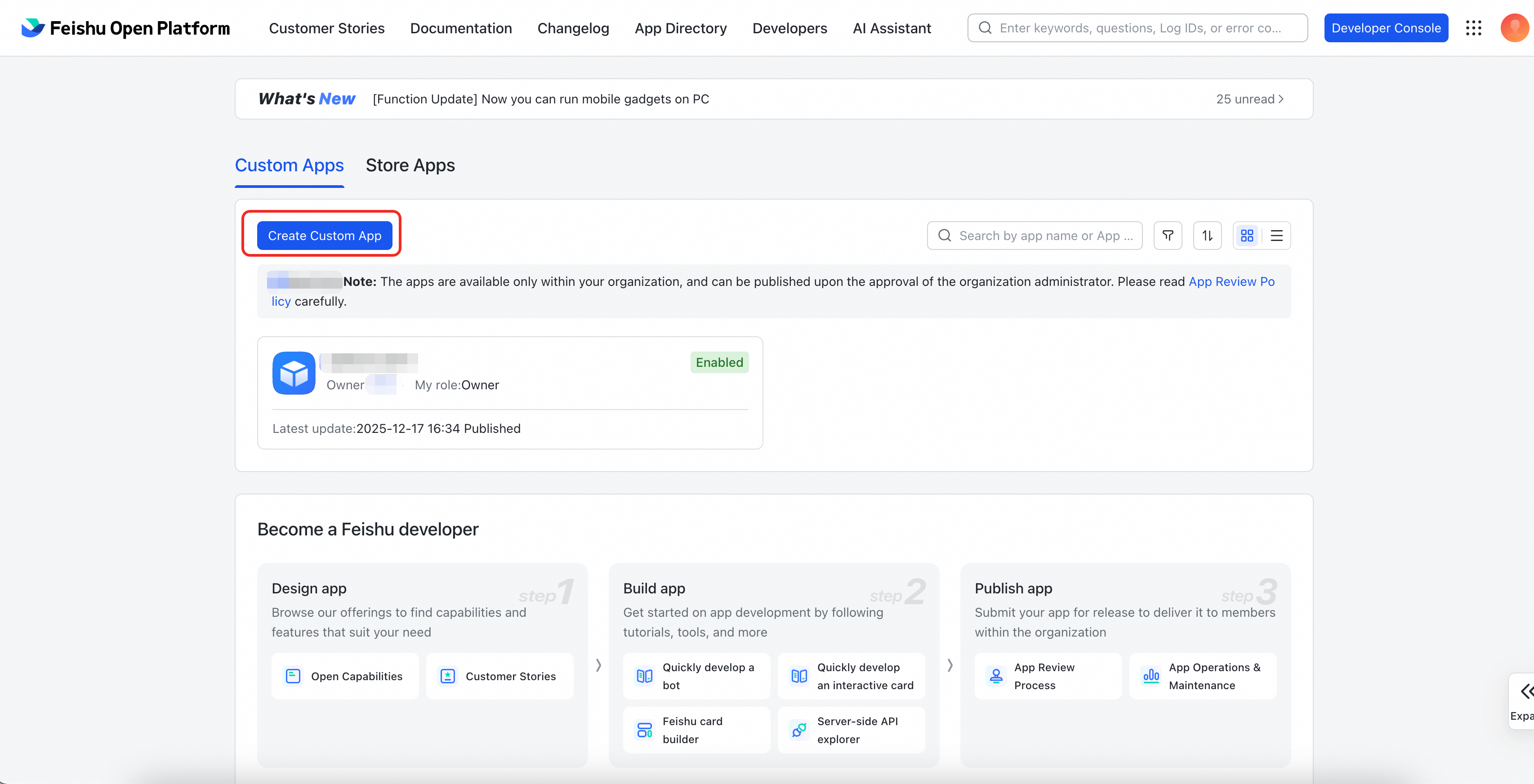Open Server-side API explorer
1534x784 pixels.
851,730
